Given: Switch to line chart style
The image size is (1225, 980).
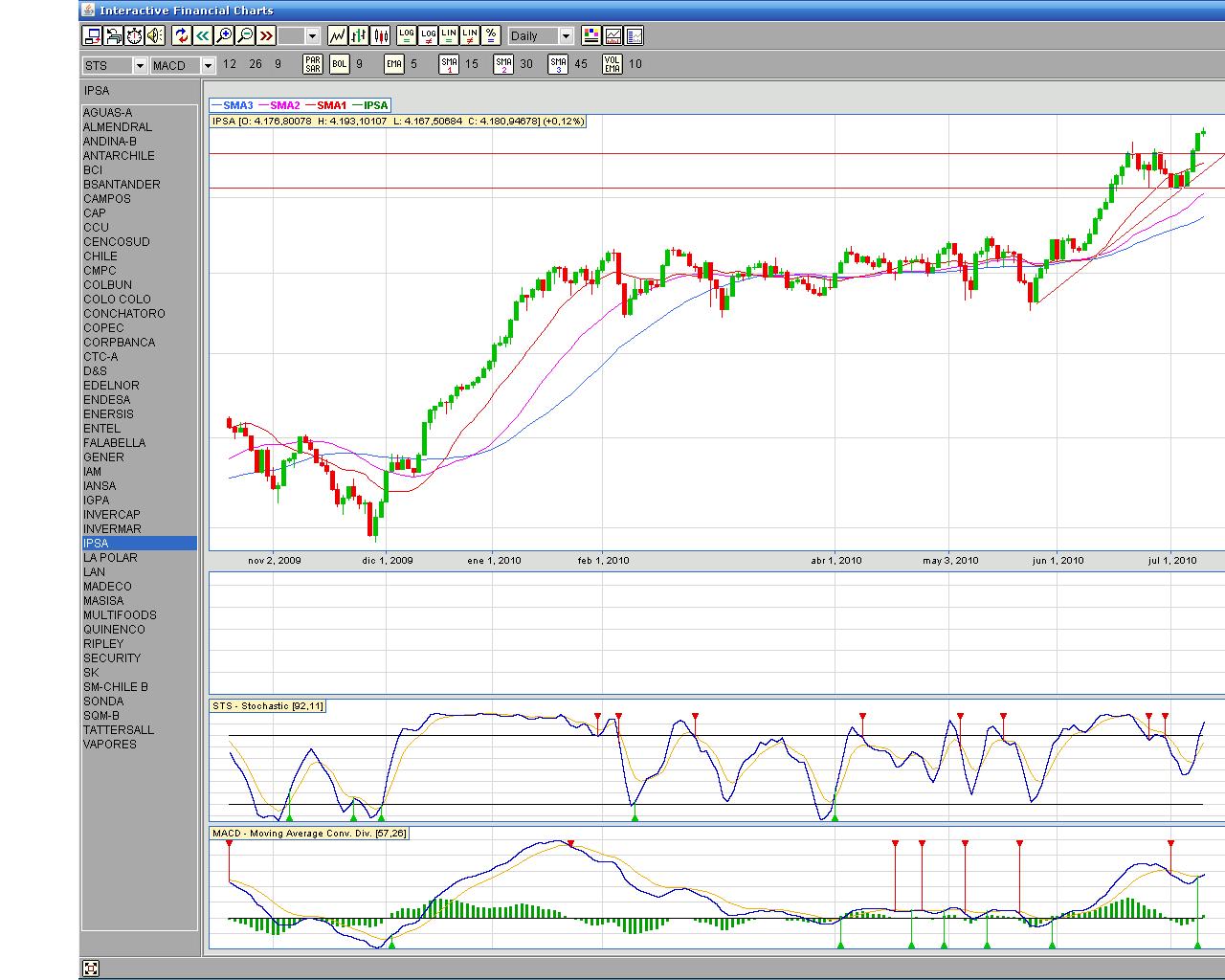Looking at the screenshot, I should tap(338, 35).
